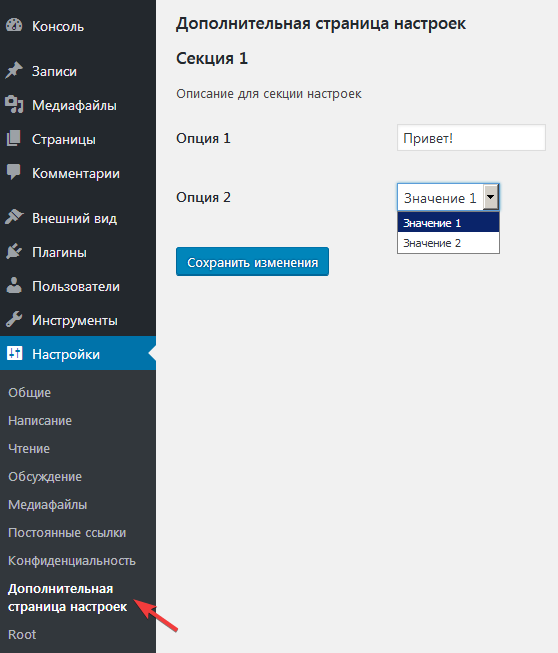Open Медиафайлы label in main menu
Image resolution: width=558 pixels, height=653 pixels.
74,105
